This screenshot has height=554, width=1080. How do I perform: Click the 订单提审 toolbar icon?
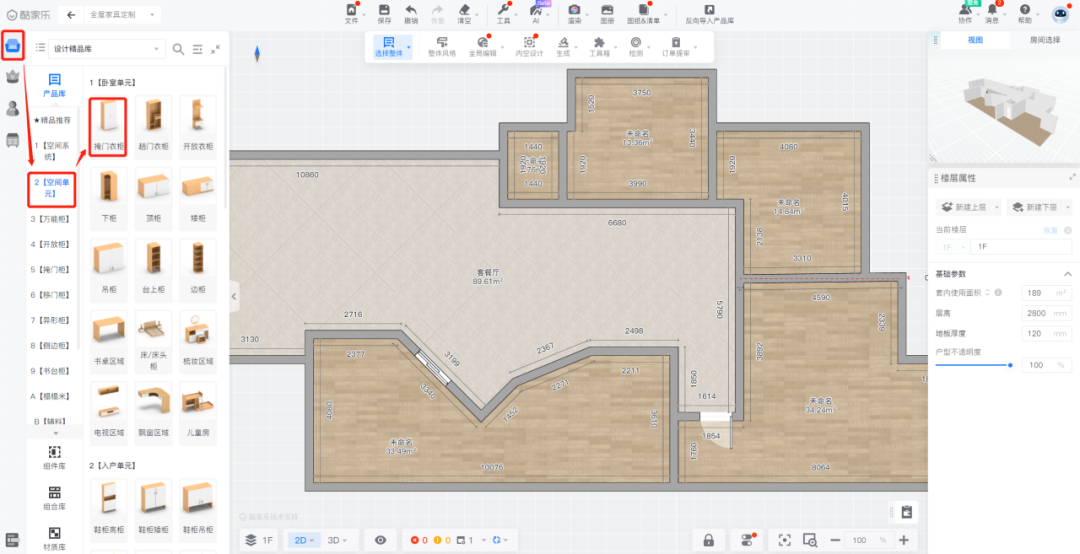point(676,47)
